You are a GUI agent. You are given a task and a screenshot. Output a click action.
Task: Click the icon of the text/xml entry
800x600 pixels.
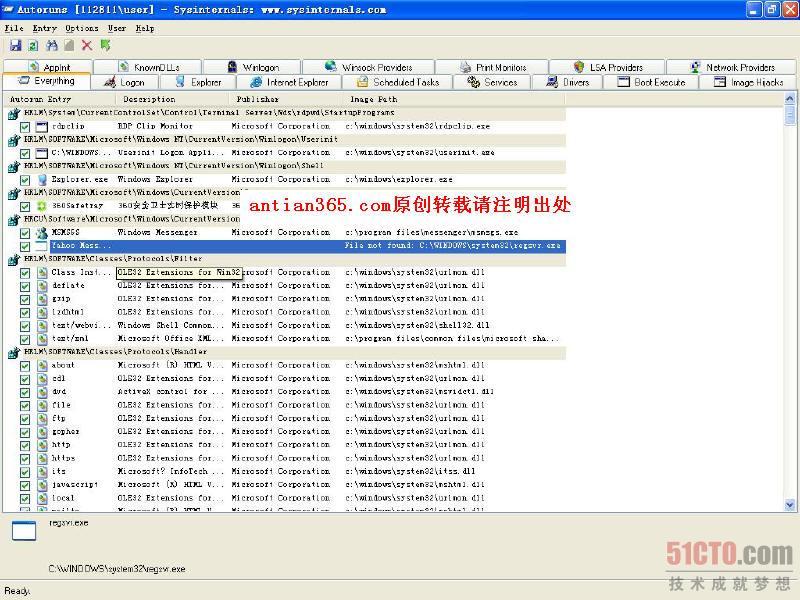42,339
